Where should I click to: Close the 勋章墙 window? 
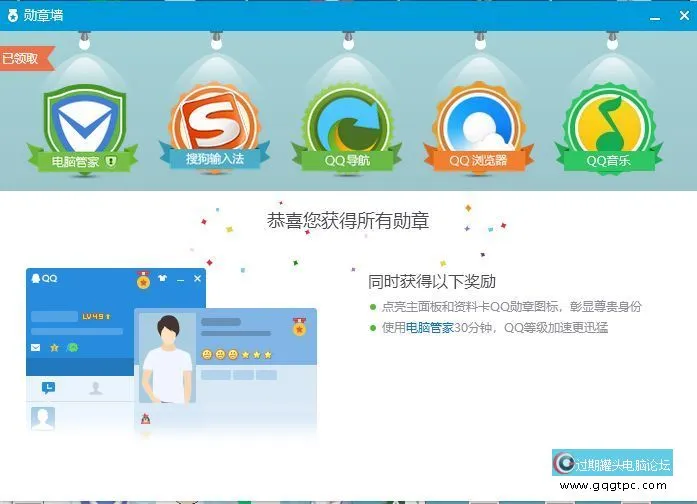tap(684, 16)
